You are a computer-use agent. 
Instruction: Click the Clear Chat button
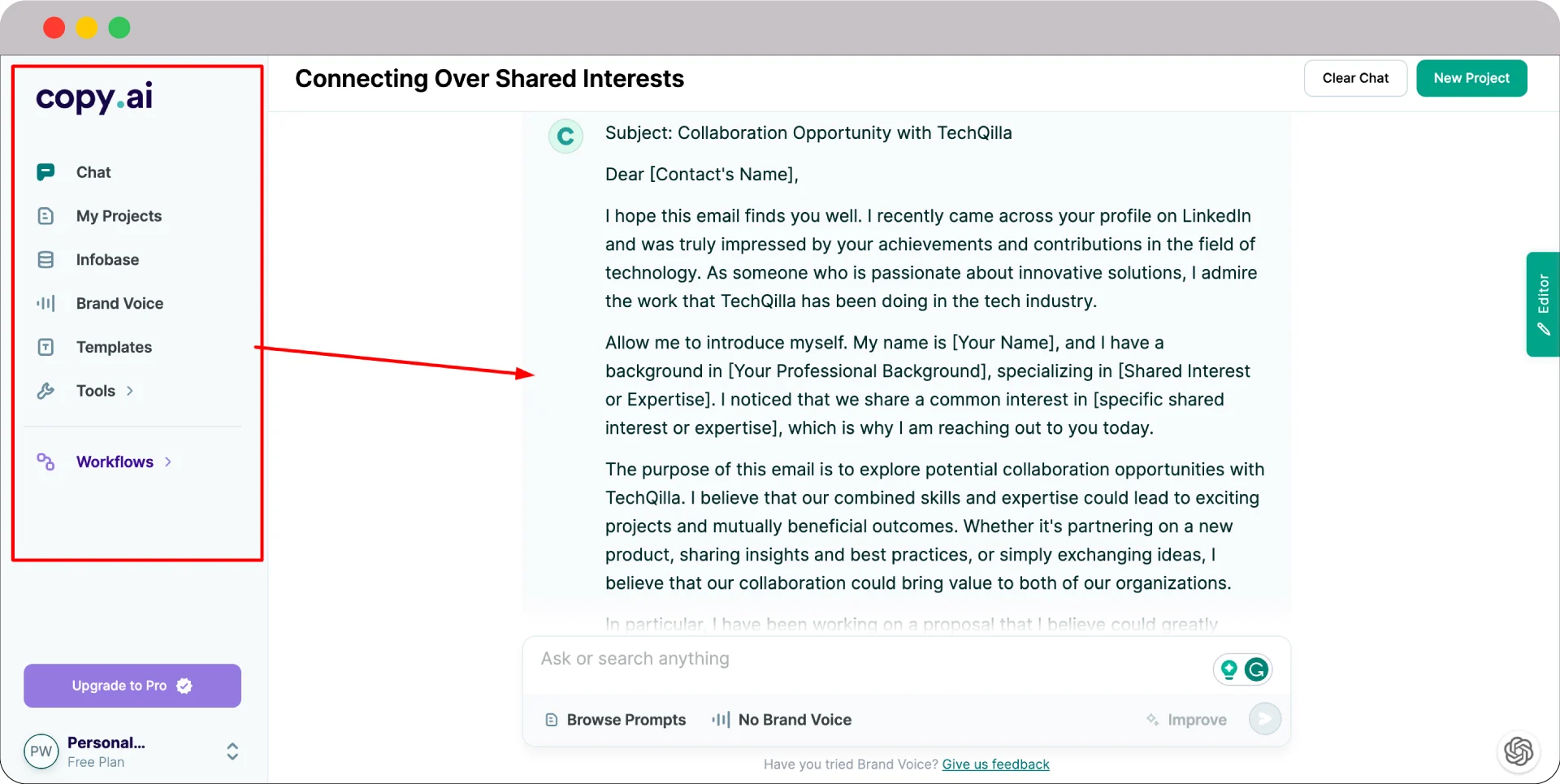point(1355,78)
